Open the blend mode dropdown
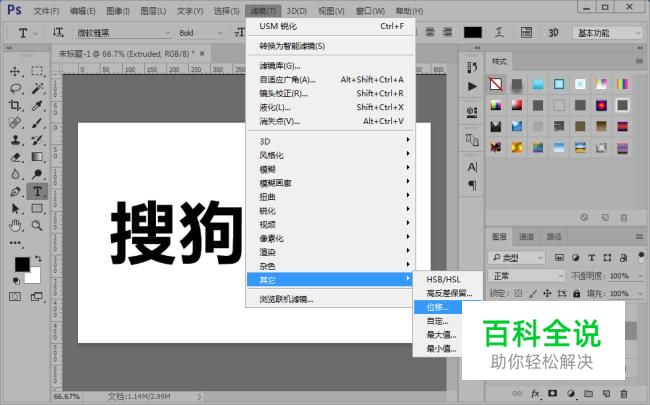This screenshot has width=650, height=405. pos(526,276)
